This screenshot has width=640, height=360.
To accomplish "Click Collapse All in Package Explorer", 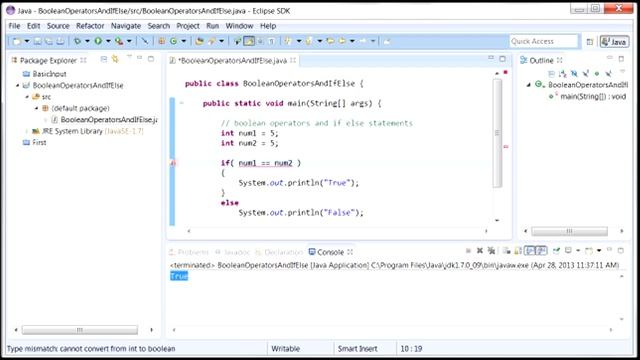I will (104, 60).
